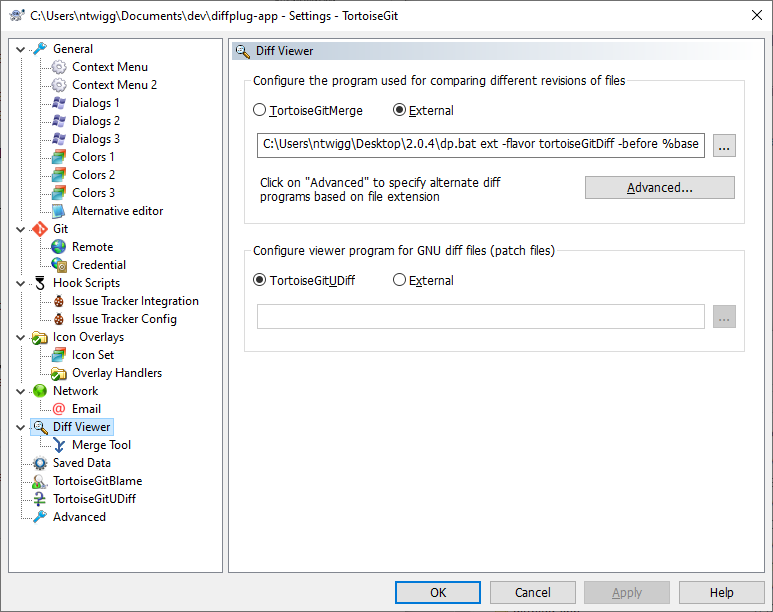
Task: Click the Hook Scripts hook icon
Action: (x=40, y=283)
